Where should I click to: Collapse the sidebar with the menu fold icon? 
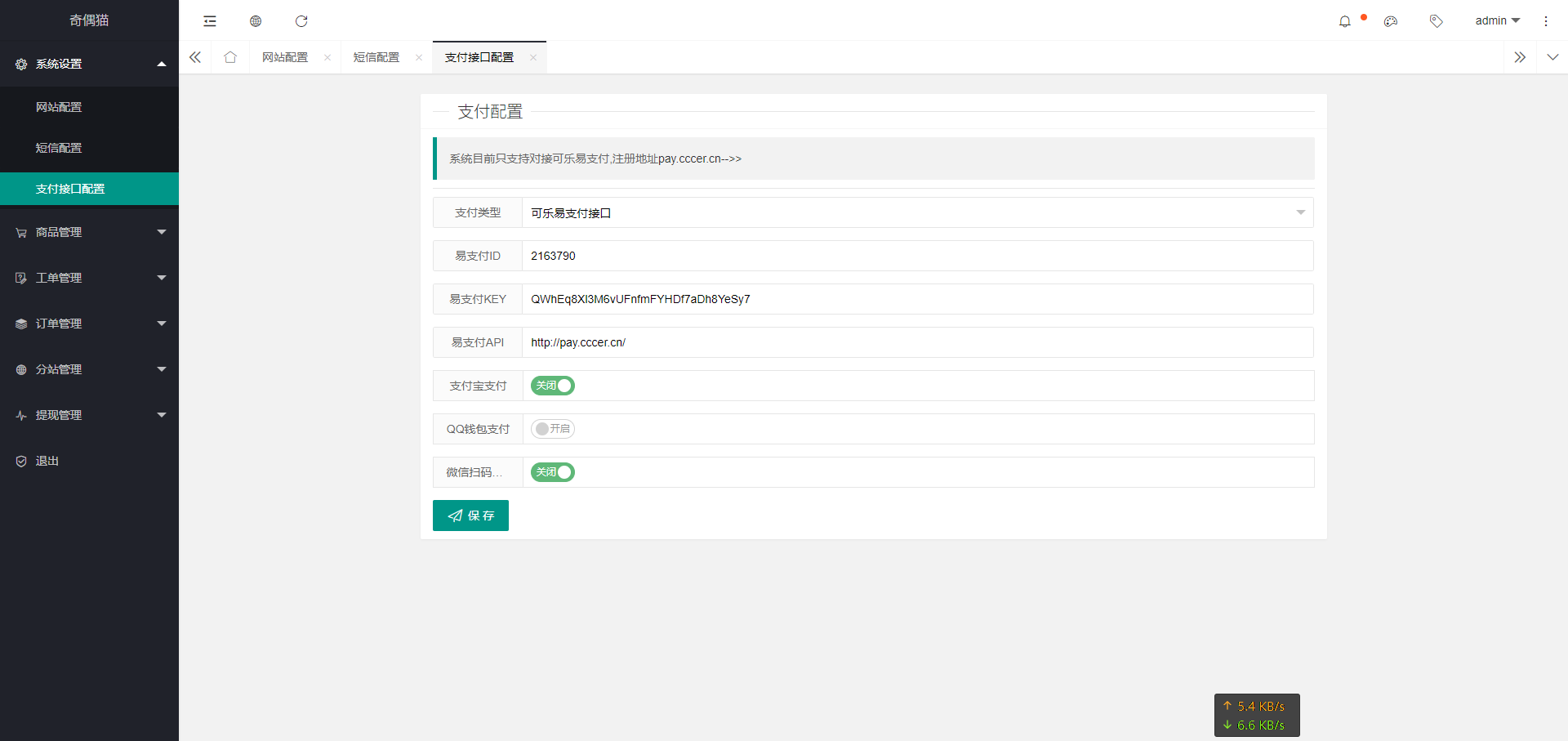[210, 21]
